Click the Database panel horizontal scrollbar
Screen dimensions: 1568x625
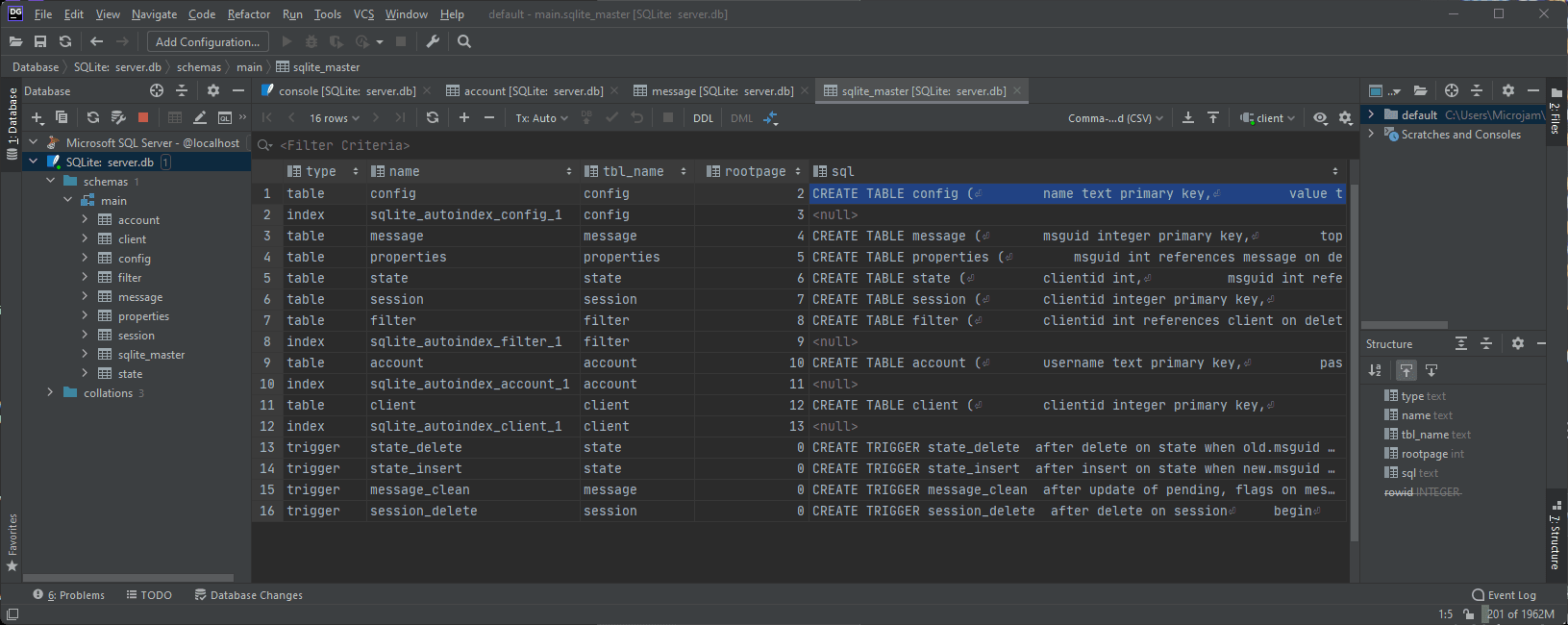tap(130, 578)
